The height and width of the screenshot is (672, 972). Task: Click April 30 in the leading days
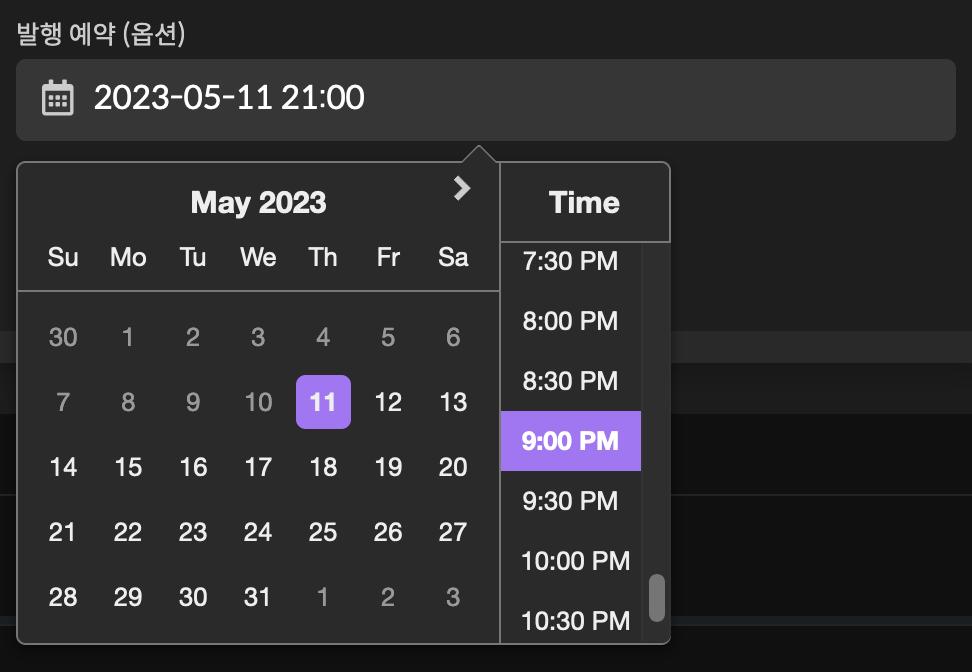coord(63,337)
